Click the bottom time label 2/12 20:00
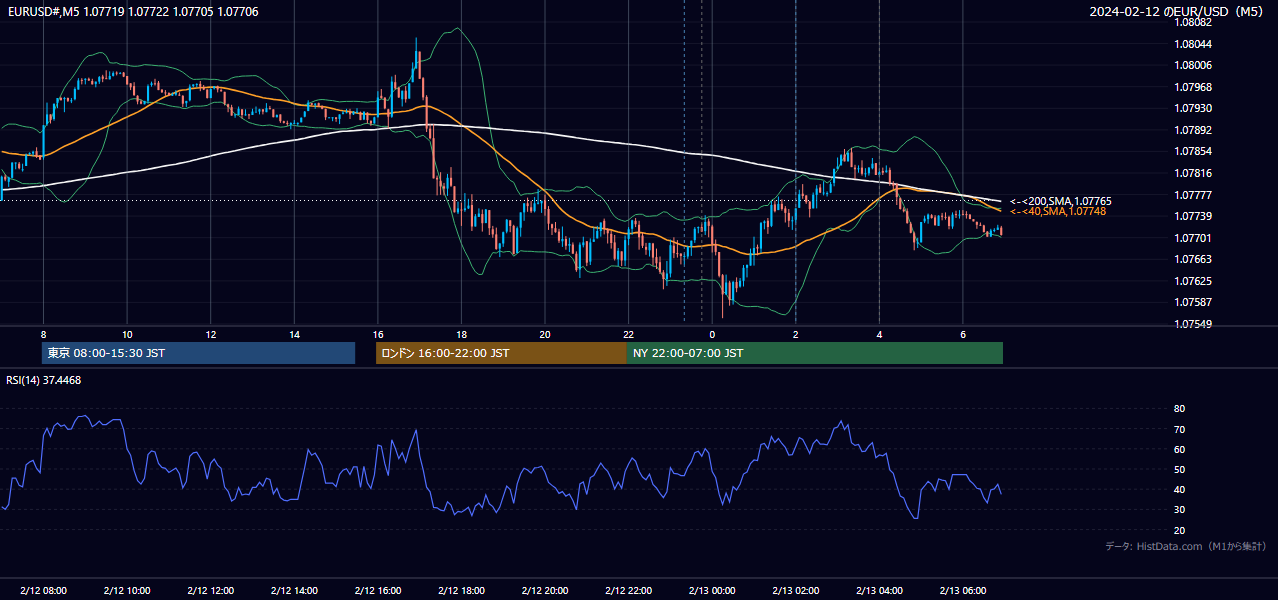 [x=544, y=591]
